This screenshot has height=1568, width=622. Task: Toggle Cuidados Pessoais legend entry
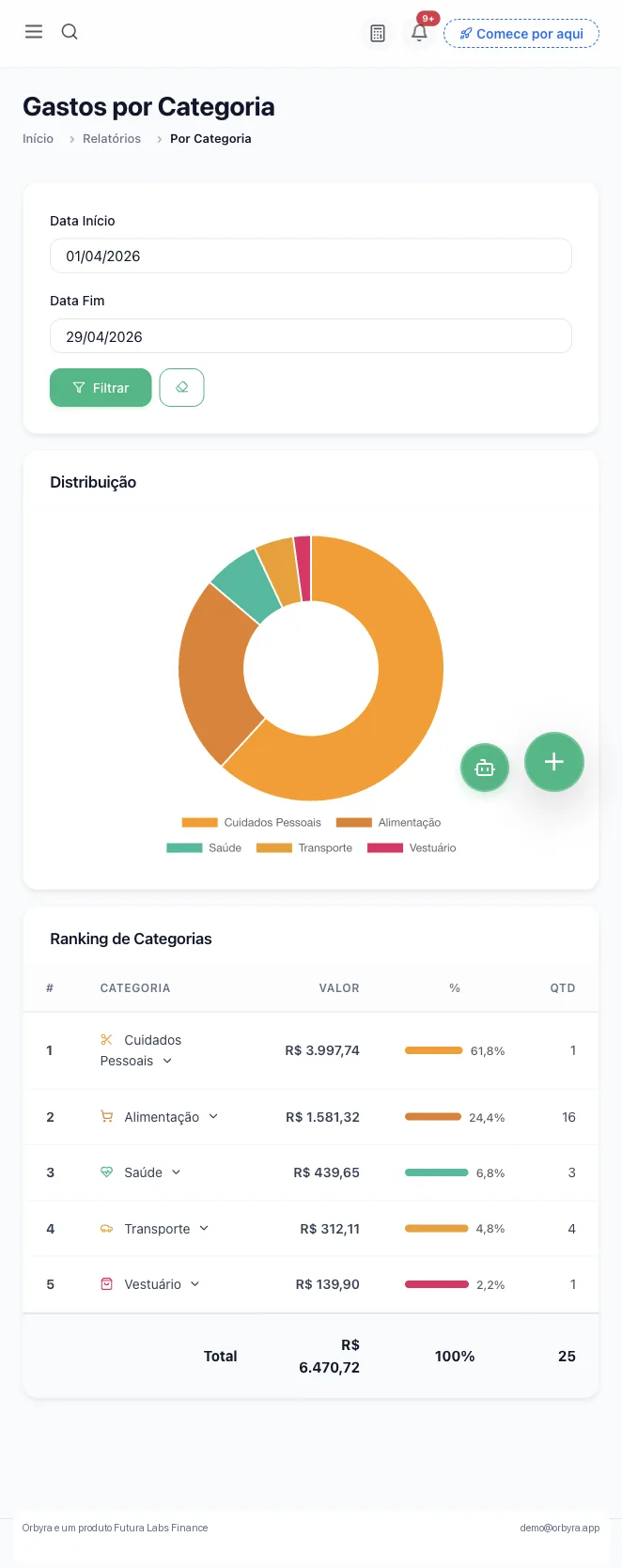[x=252, y=823]
